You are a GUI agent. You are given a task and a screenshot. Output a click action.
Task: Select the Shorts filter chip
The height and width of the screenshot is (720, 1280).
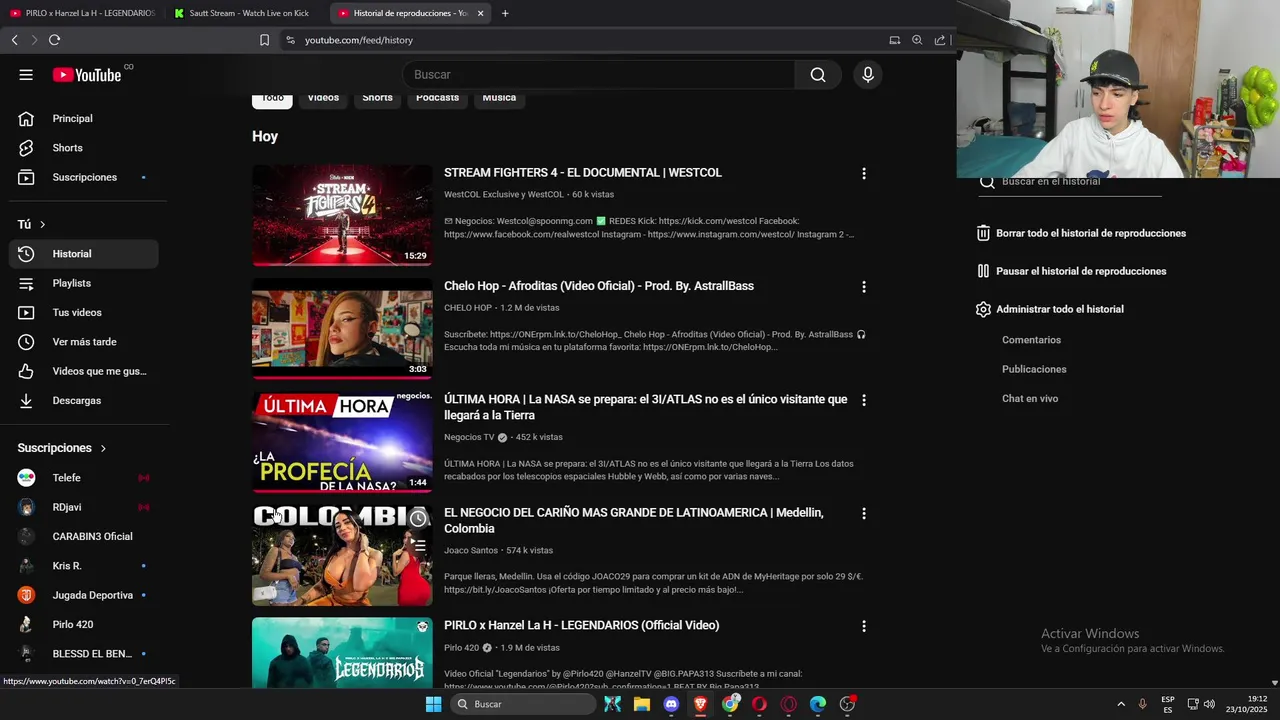377,98
